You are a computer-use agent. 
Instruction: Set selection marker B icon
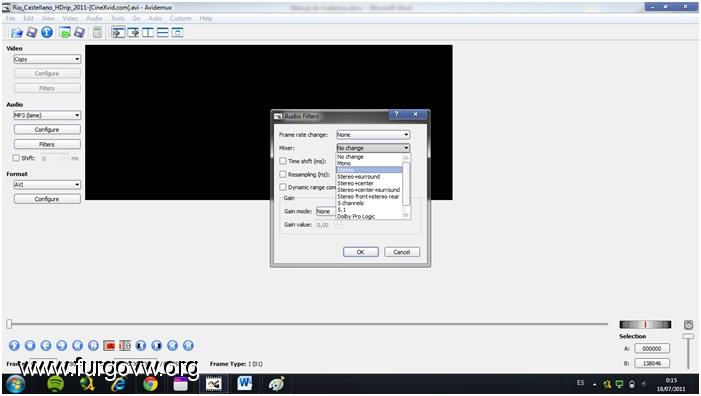[125, 345]
